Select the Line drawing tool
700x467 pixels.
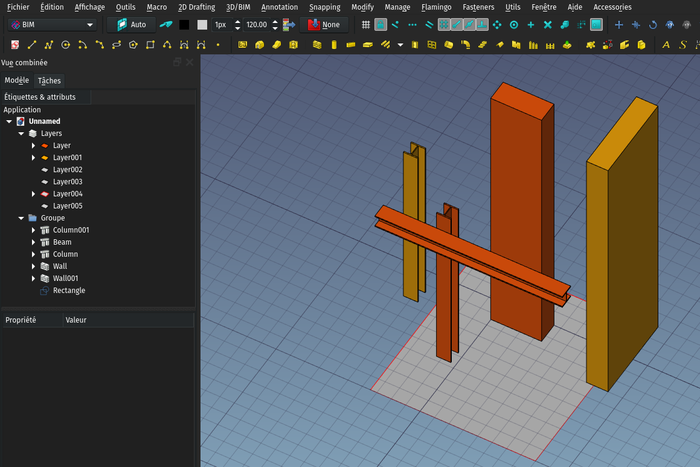[32, 44]
